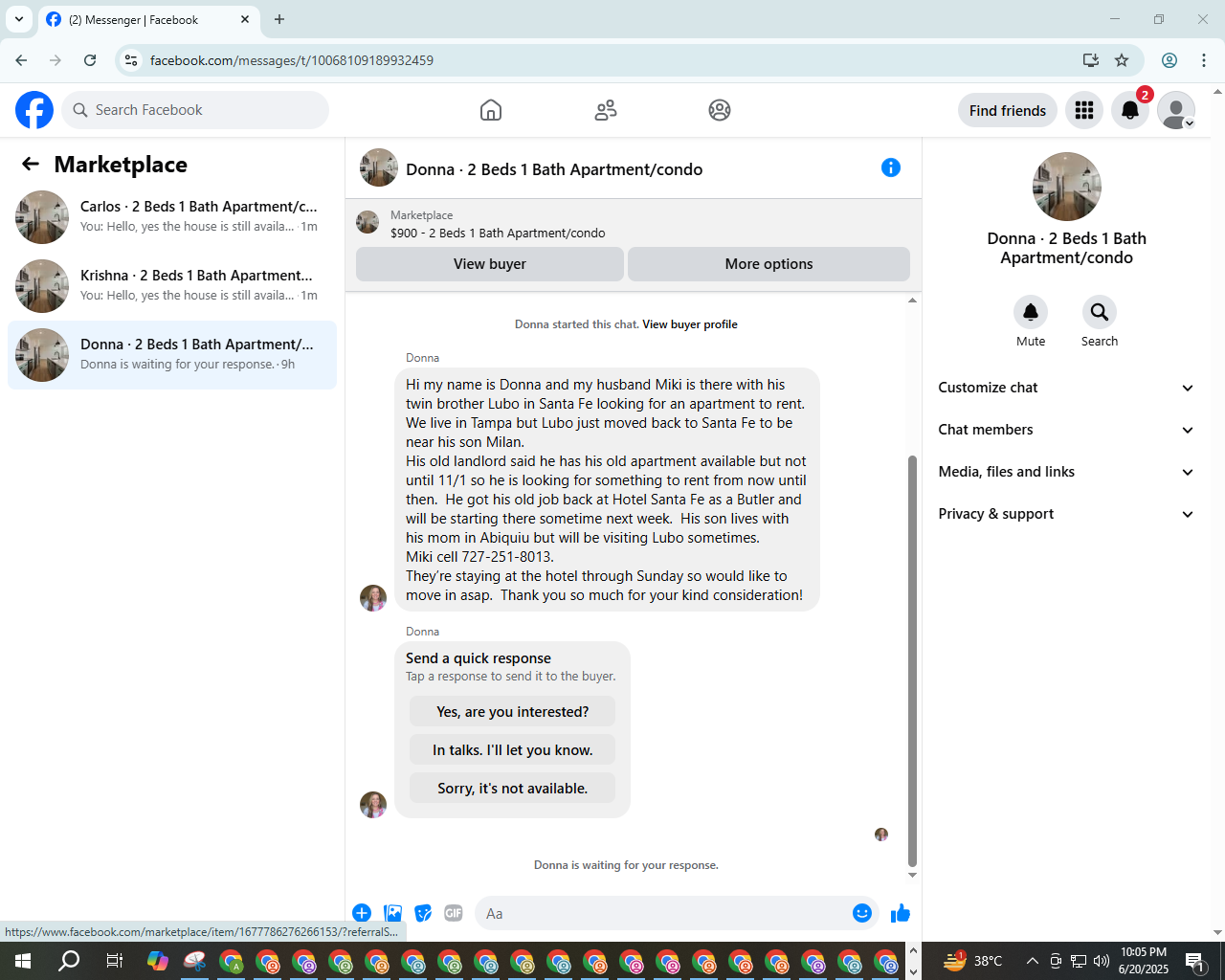Click the View buyer button
Image resolution: width=1225 pixels, height=980 pixels.
[490, 264]
